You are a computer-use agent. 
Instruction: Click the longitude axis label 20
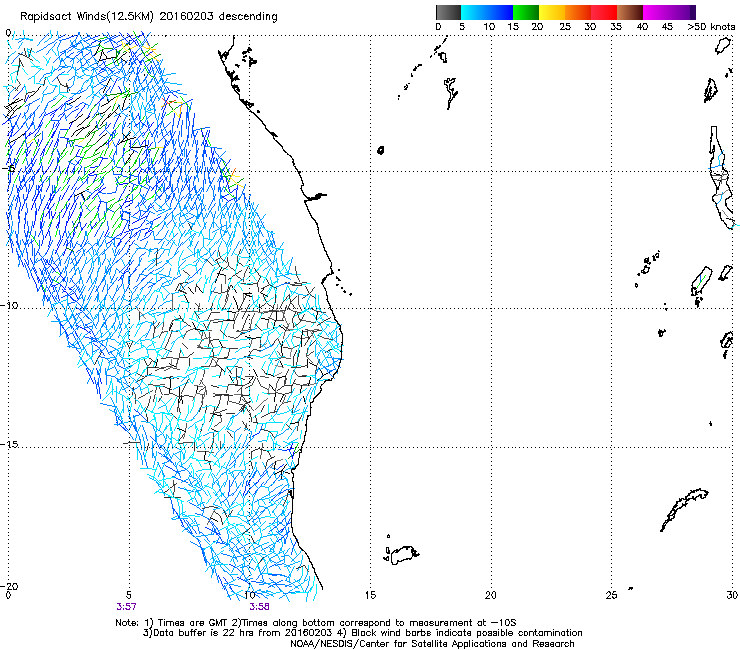[491, 595]
